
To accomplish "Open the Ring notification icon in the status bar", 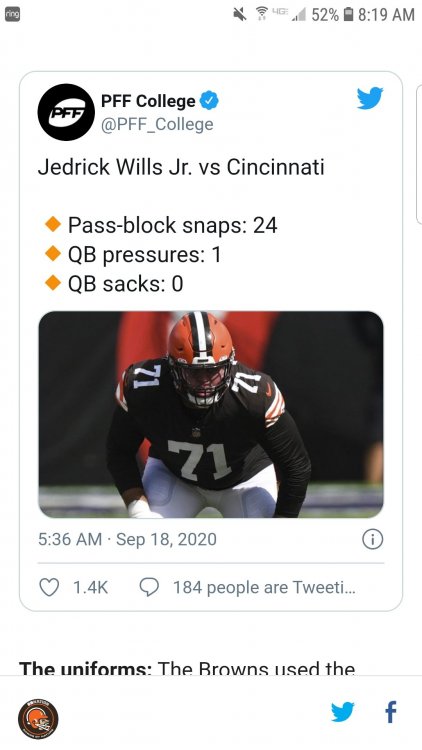I will 12,14.
